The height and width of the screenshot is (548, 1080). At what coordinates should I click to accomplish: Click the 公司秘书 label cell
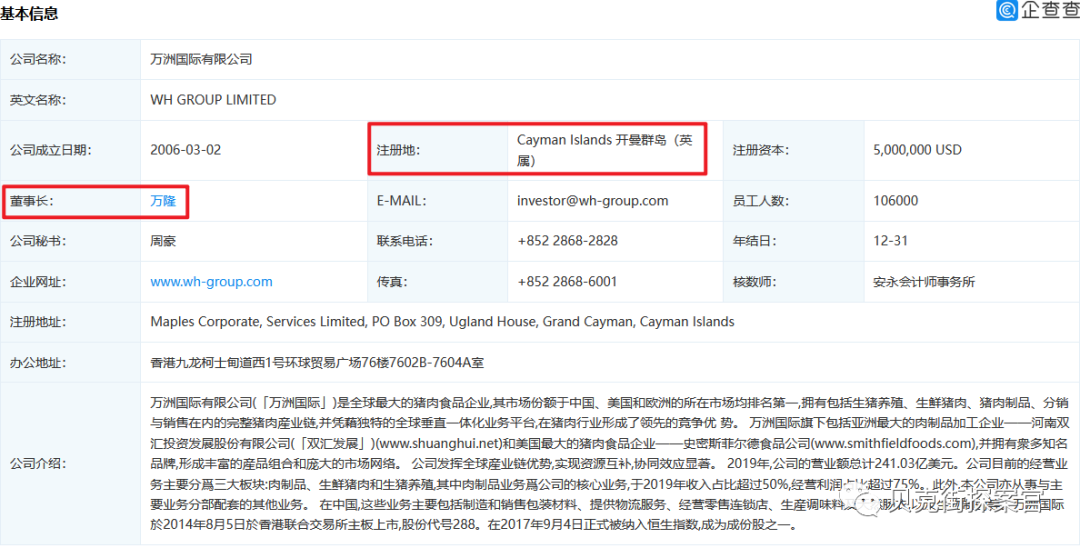click(70, 241)
